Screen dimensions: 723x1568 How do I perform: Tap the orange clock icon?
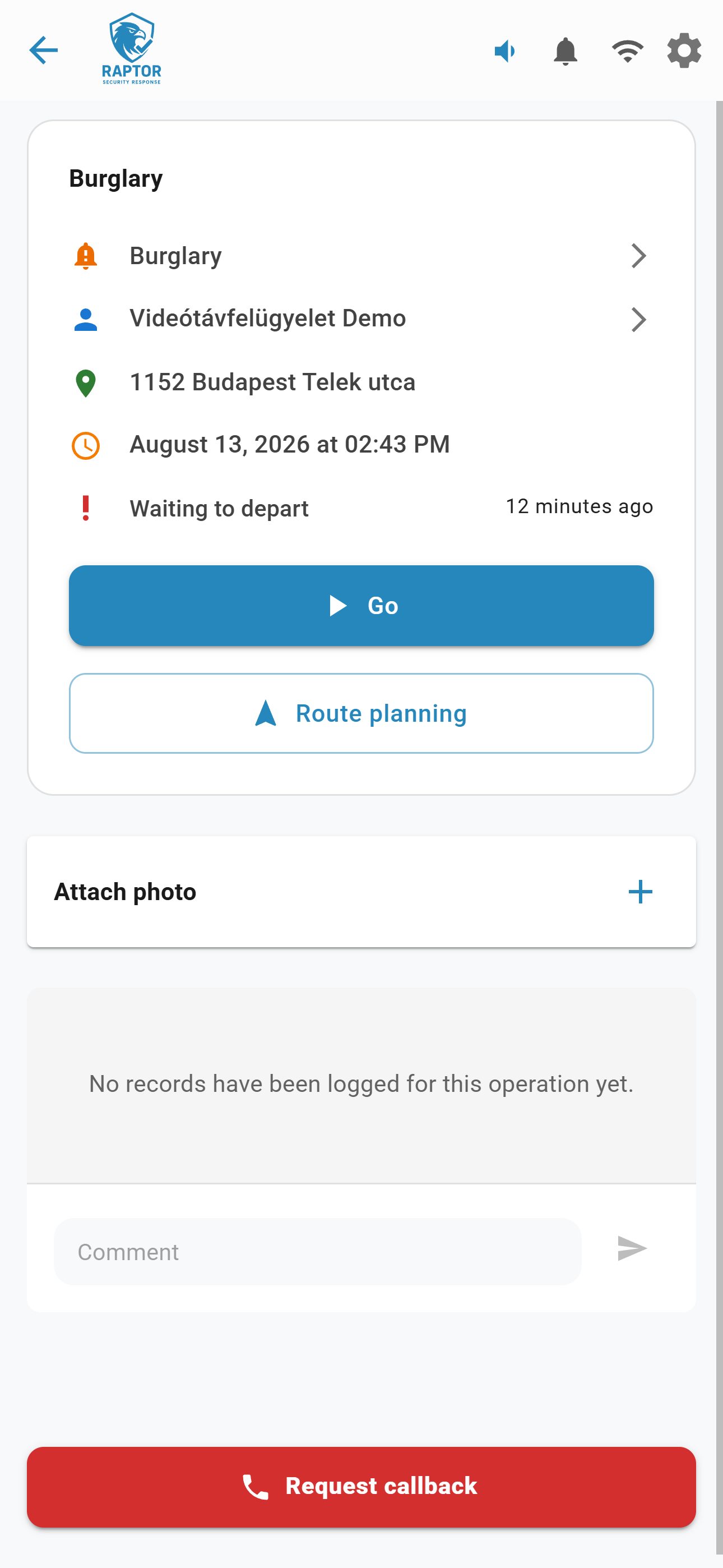click(x=86, y=446)
